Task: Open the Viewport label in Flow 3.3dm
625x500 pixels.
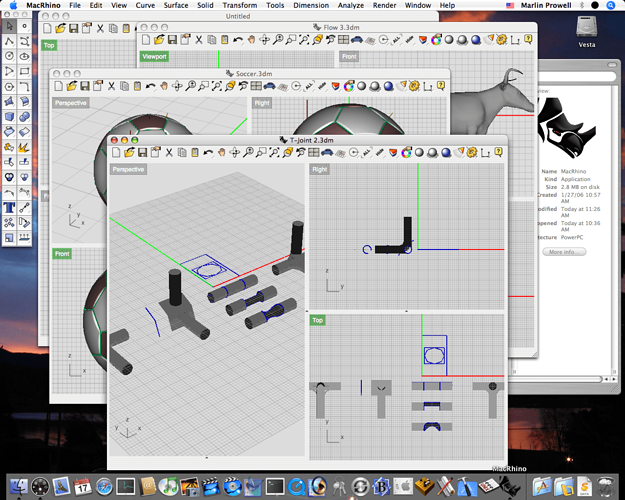Action: (x=154, y=57)
